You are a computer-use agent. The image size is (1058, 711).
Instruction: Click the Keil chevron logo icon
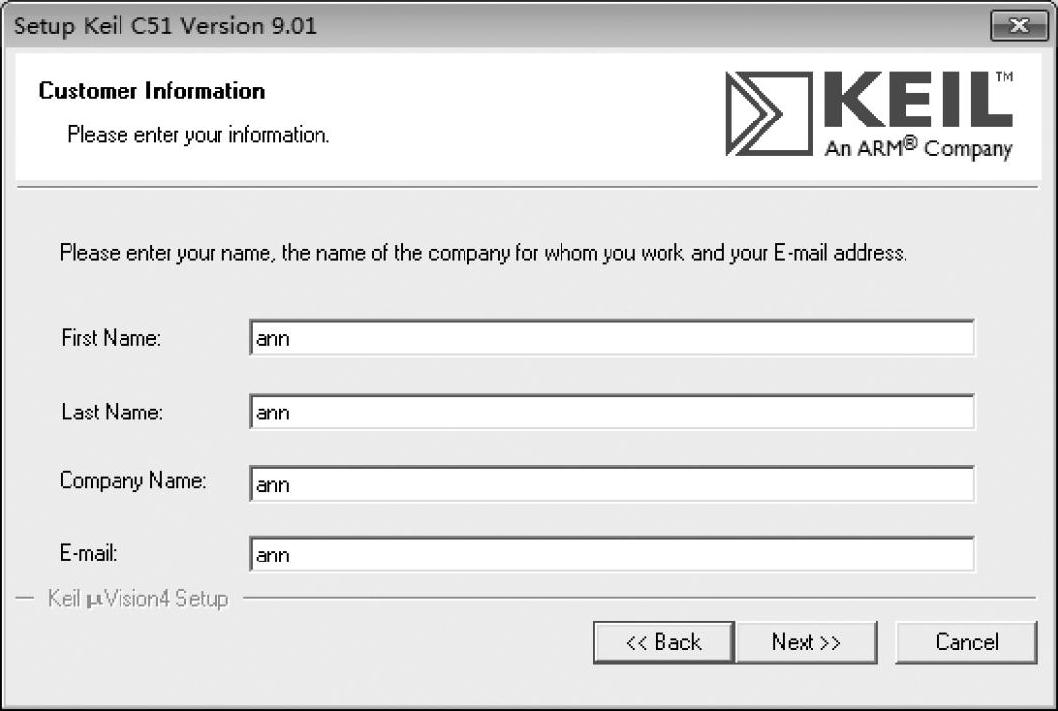tap(769, 113)
